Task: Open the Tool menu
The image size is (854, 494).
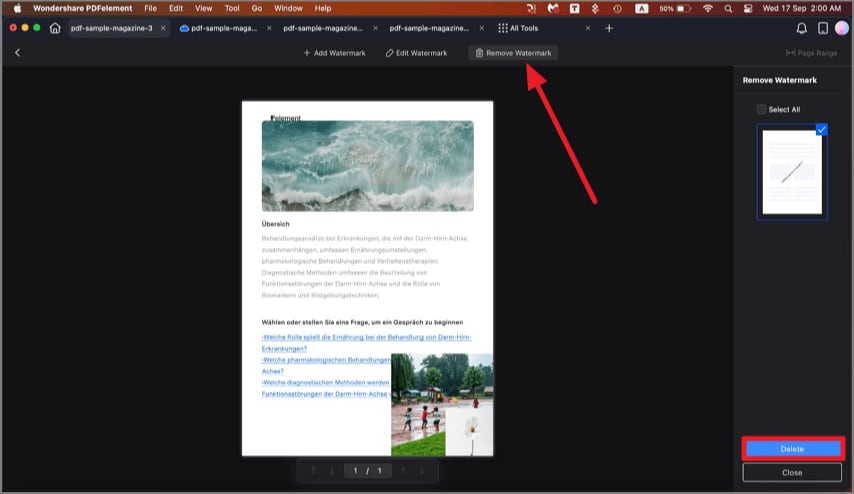Action: (x=232, y=8)
